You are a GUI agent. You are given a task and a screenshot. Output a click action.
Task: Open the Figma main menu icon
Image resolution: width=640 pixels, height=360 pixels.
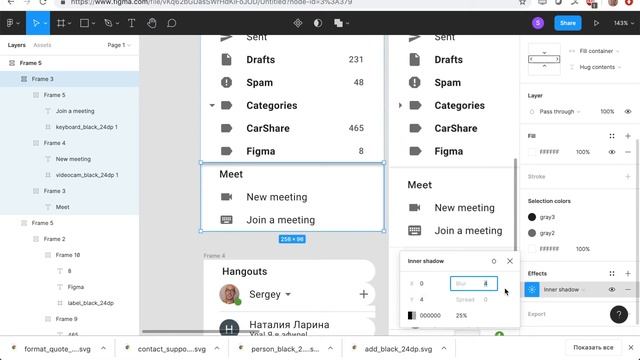click(x=11, y=23)
